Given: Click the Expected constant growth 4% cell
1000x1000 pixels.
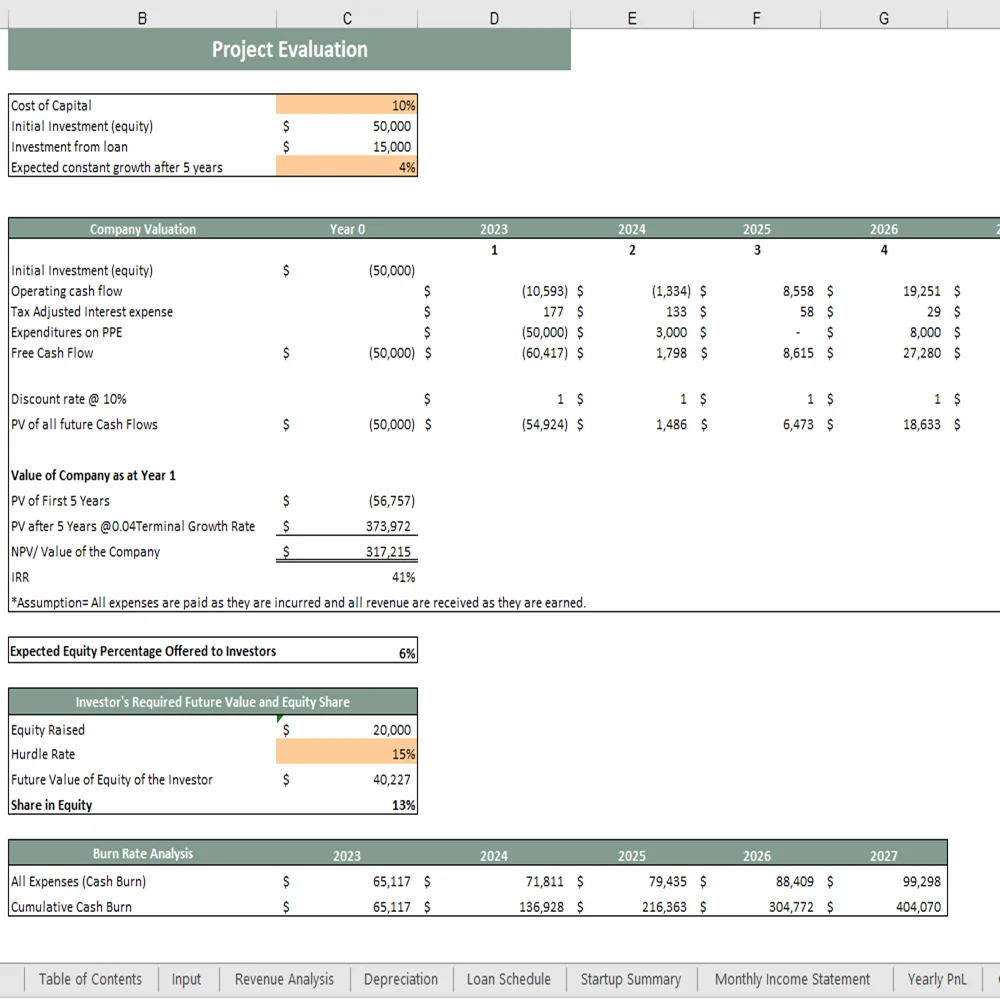Looking at the screenshot, I should (x=346, y=167).
